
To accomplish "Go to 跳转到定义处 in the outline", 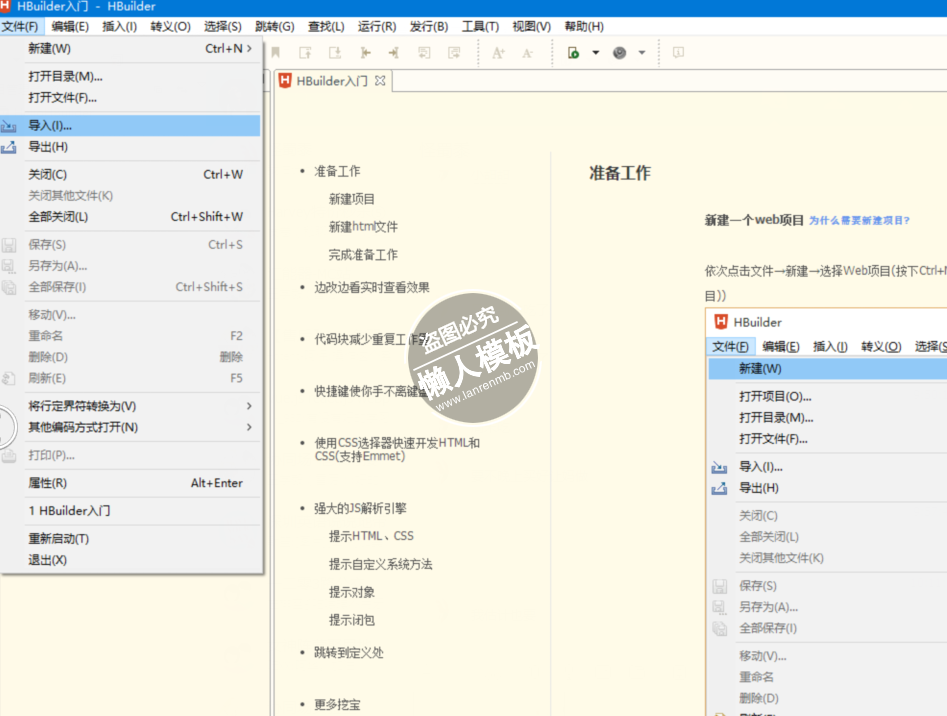I will 348,653.
